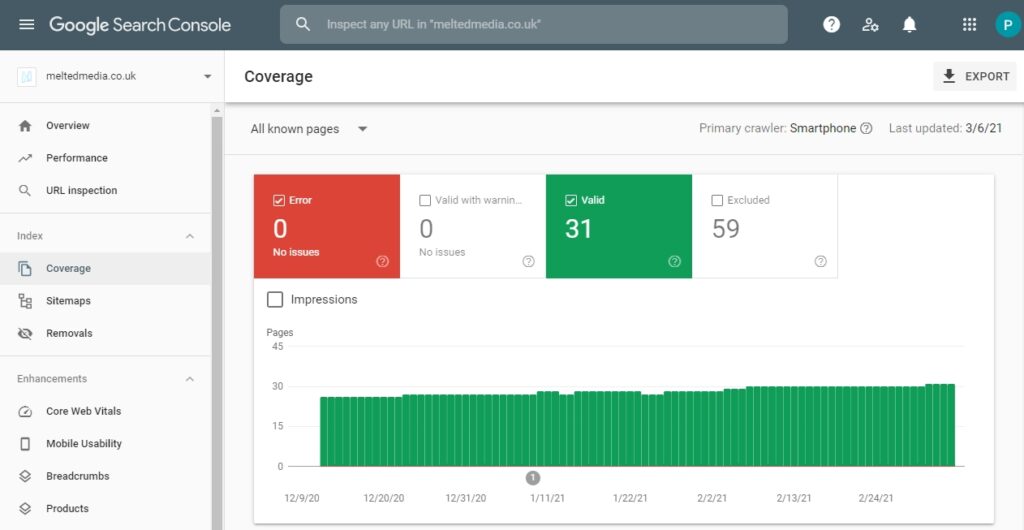
Task: Click Primary crawler help icon
Action: pyautogui.click(x=866, y=129)
